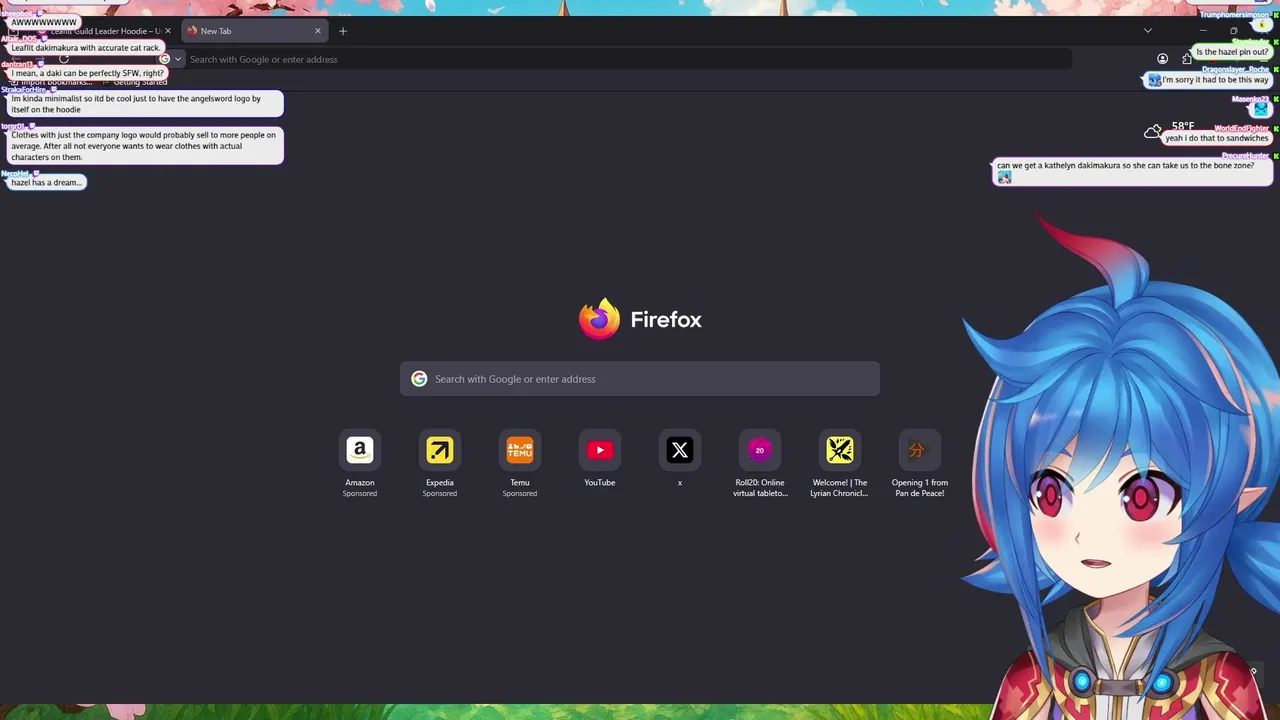The width and height of the screenshot is (1280, 720).
Task: Close the Leaflit Guild Leader Hoodie tab
Action: tap(168, 31)
